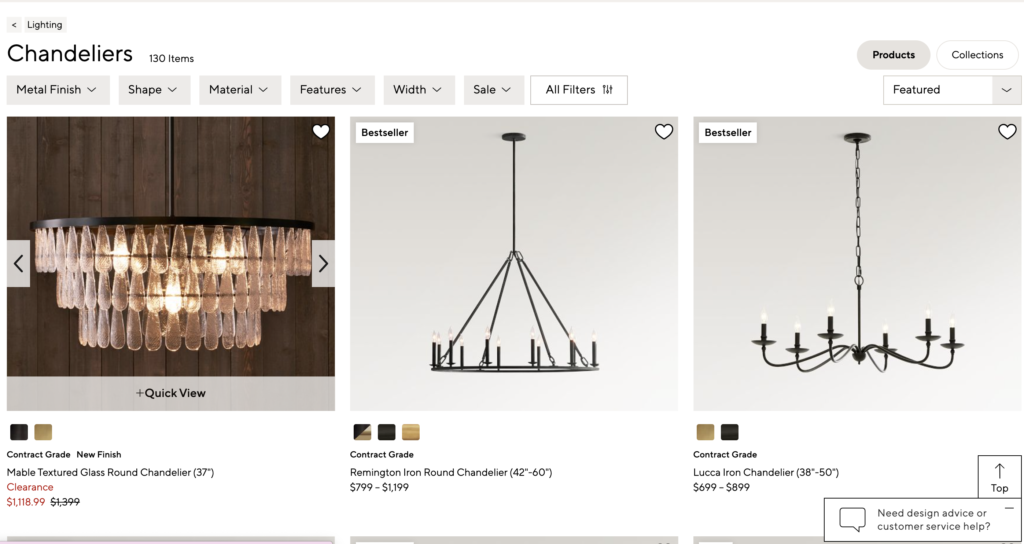
Task: Expand the Shape filter dropdown
Action: click(154, 89)
